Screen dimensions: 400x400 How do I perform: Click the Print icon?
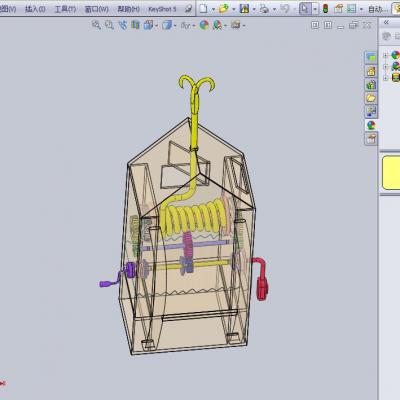click(x=264, y=9)
